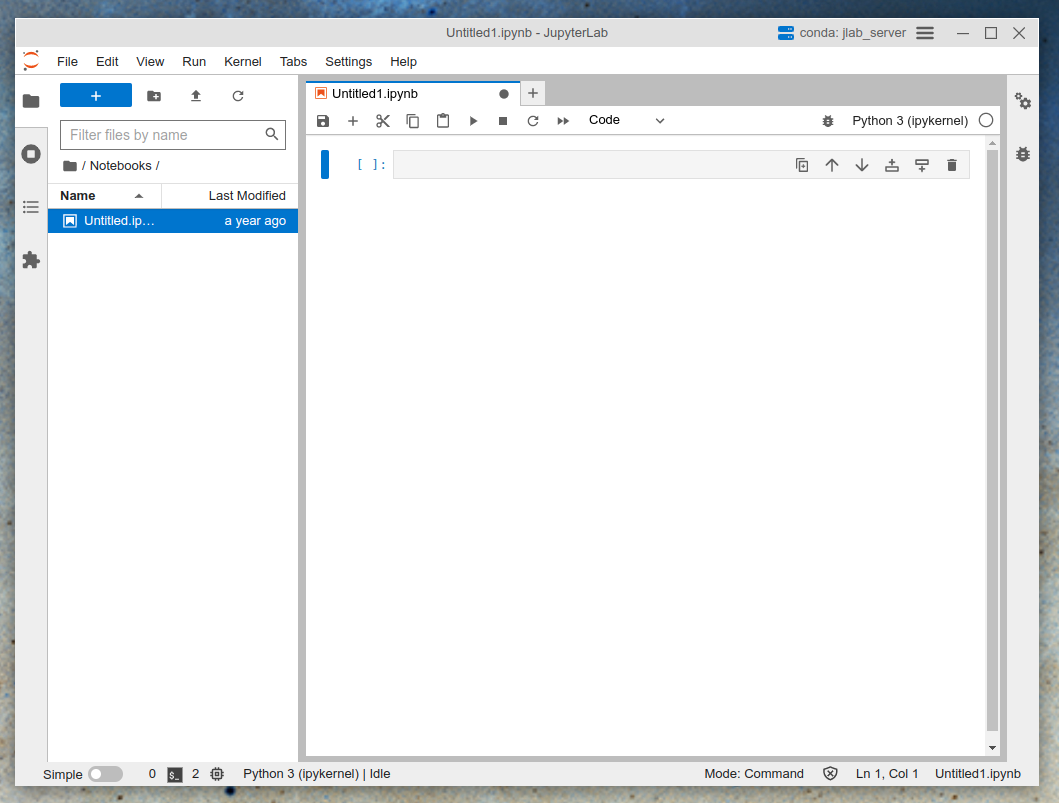The width and height of the screenshot is (1059, 803).
Task: Delete the cell using trash icon
Action: [x=951, y=165]
